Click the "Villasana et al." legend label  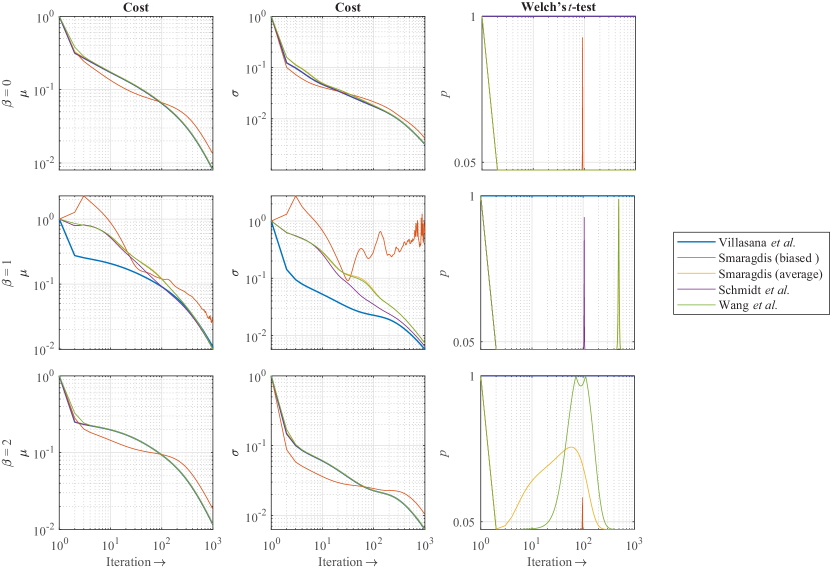click(x=757, y=242)
